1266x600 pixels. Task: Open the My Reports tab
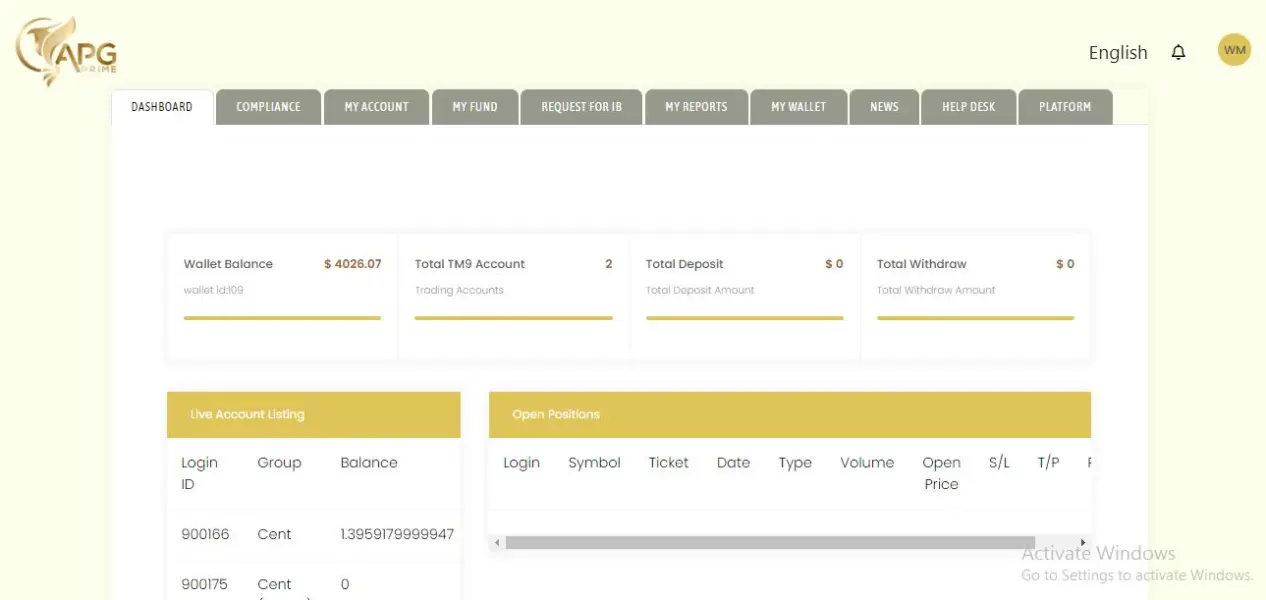[696, 107]
